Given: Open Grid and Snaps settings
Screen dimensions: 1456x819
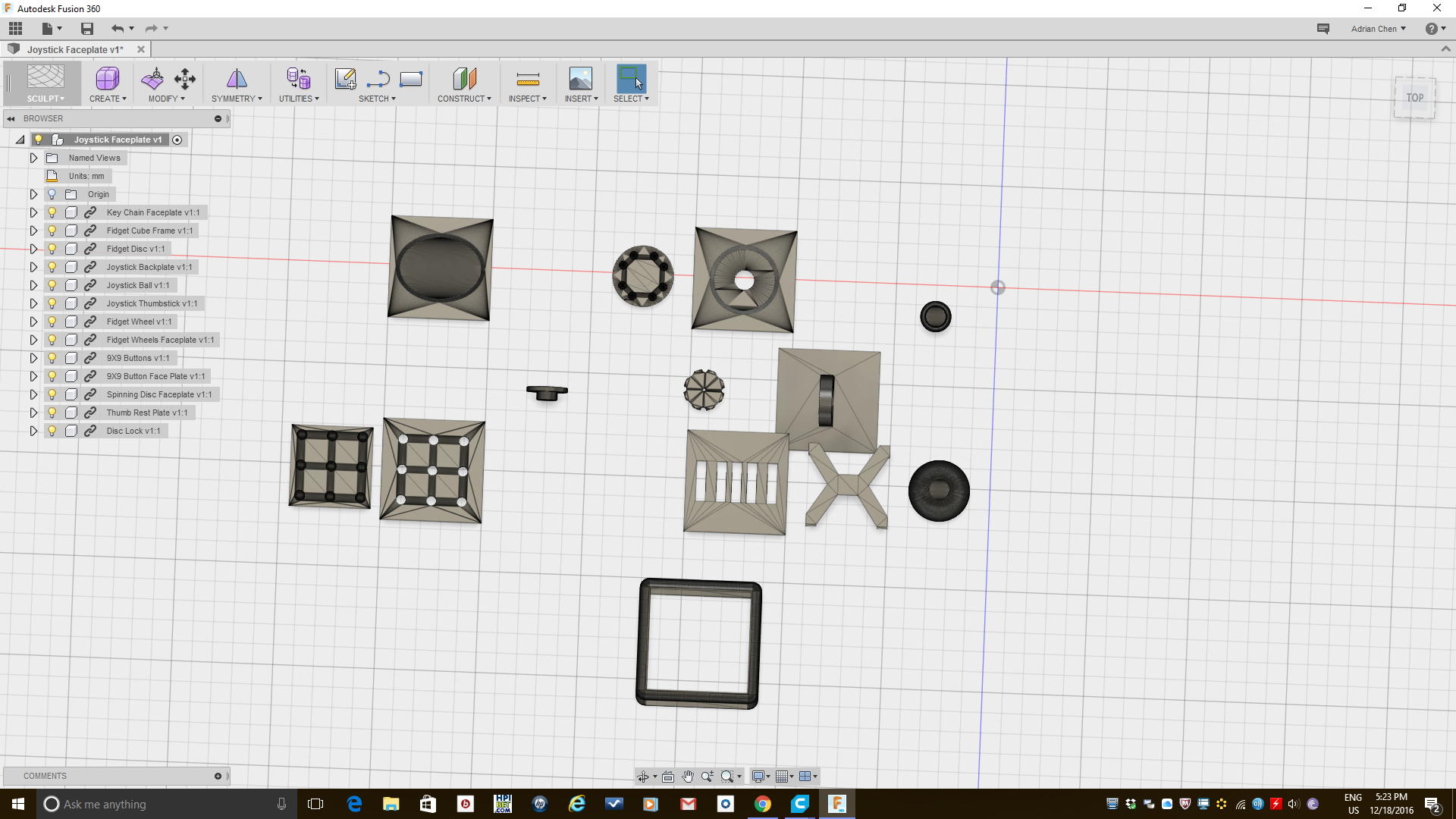Looking at the screenshot, I should coord(782,777).
